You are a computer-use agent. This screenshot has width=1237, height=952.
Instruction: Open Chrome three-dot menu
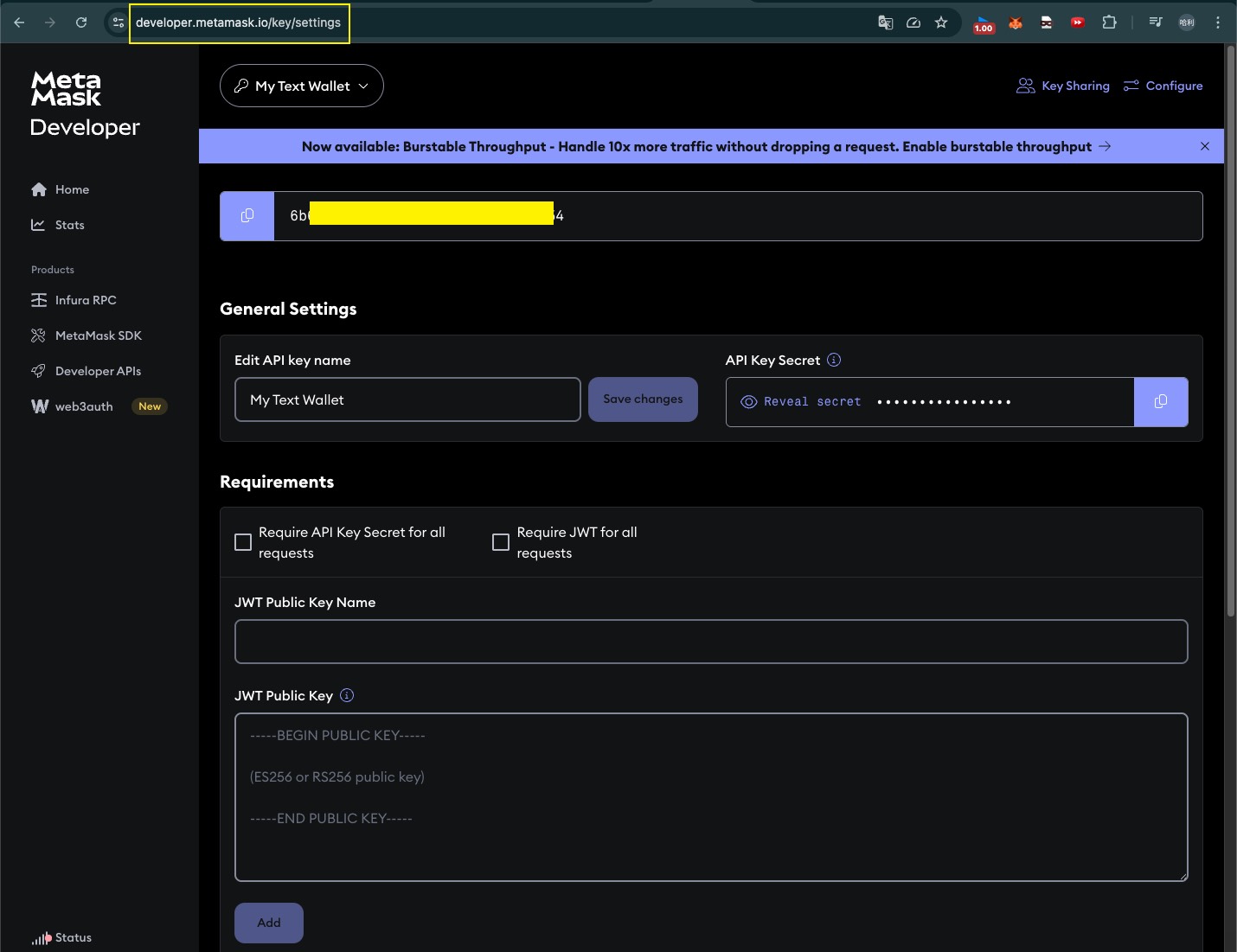tap(1218, 22)
